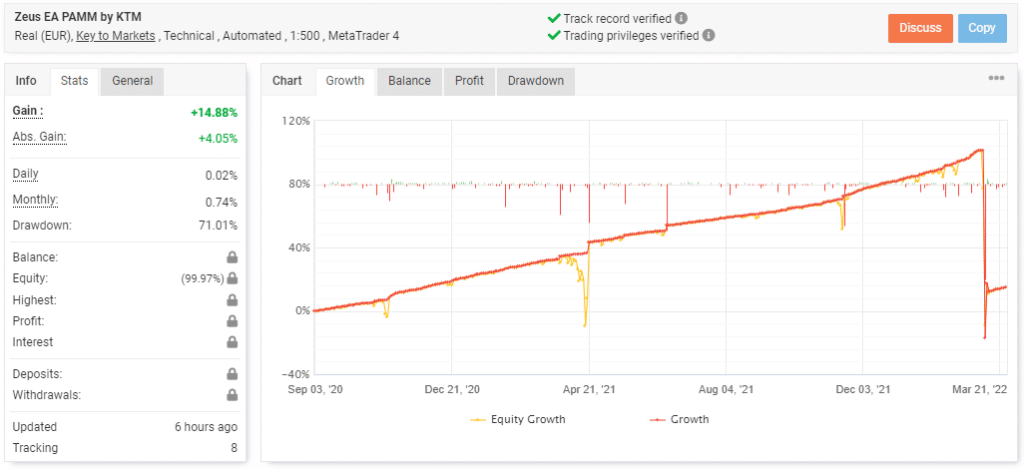Select the Balance chart tab
This screenshot has height=469, width=1024.
tap(409, 81)
